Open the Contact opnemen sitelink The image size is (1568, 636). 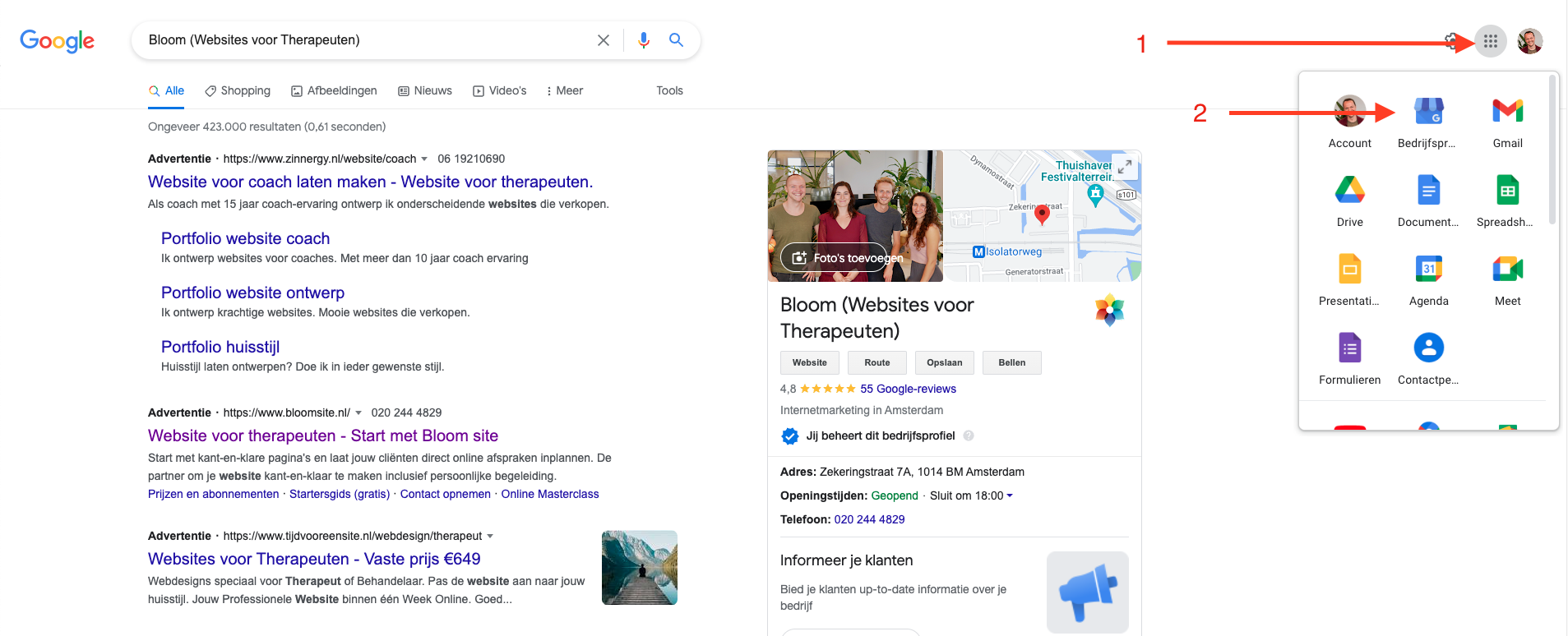tap(445, 494)
